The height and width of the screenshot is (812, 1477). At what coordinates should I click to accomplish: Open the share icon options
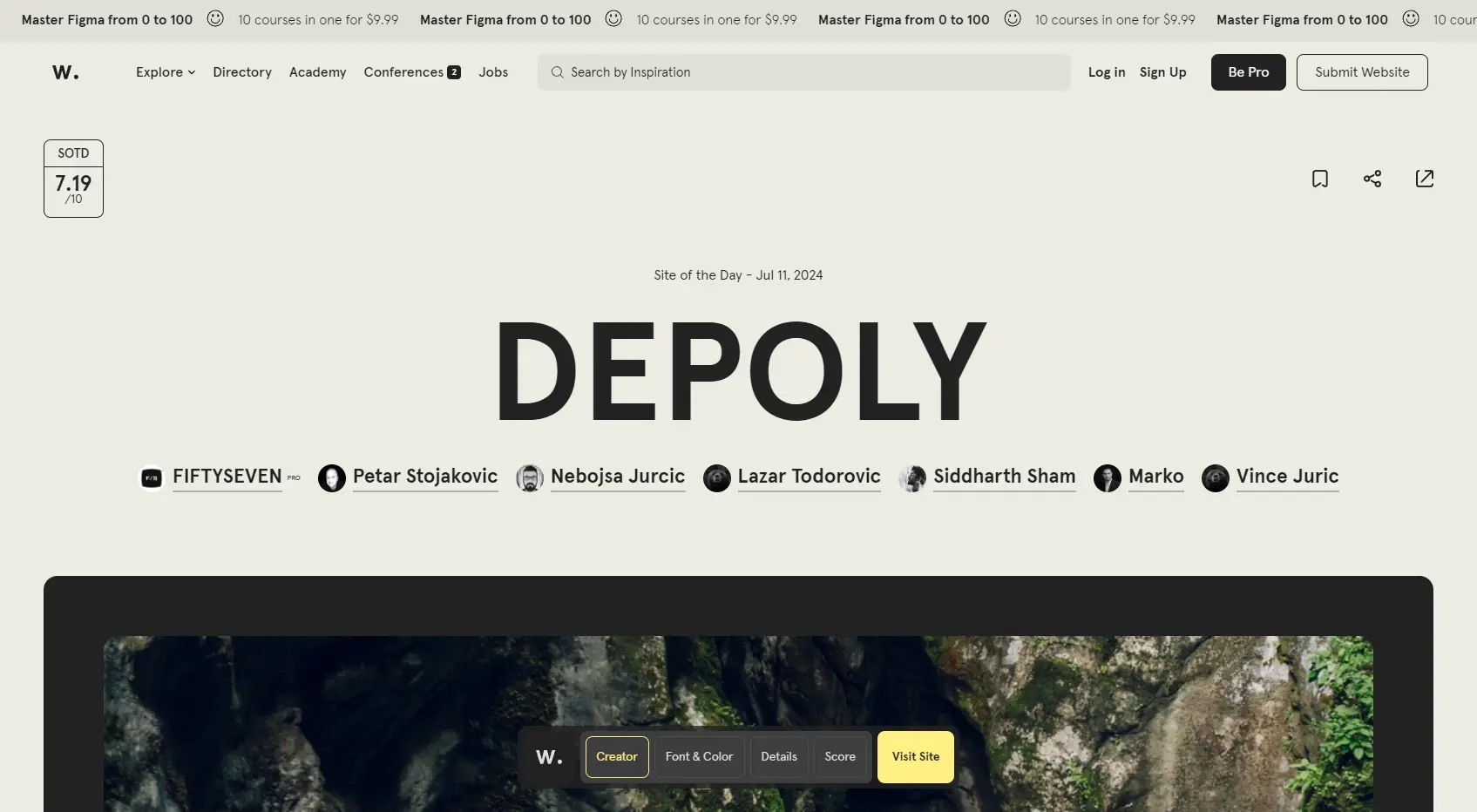(1372, 179)
